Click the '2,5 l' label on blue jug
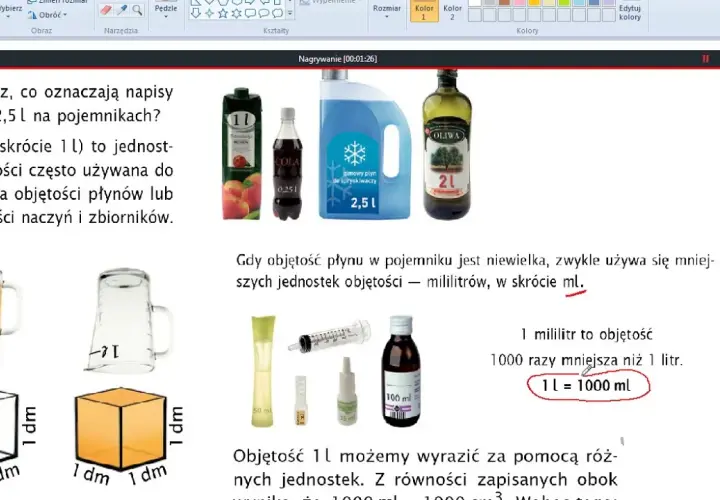This screenshot has height=500, width=720. click(363, 202)
